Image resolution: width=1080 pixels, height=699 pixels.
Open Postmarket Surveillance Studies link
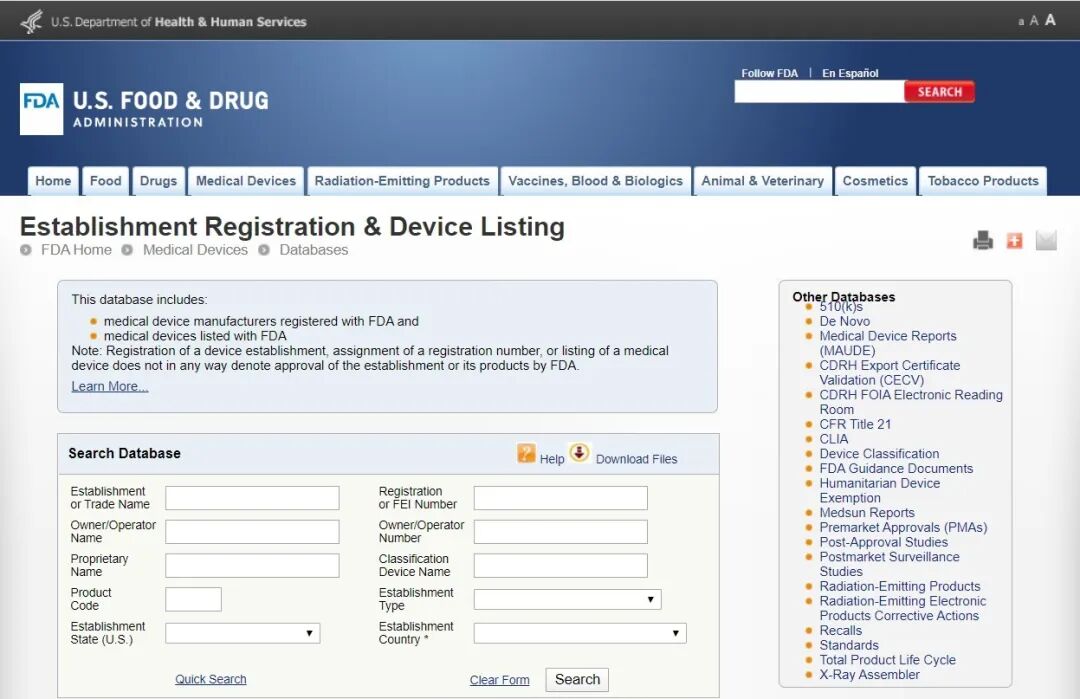[889, 564]
